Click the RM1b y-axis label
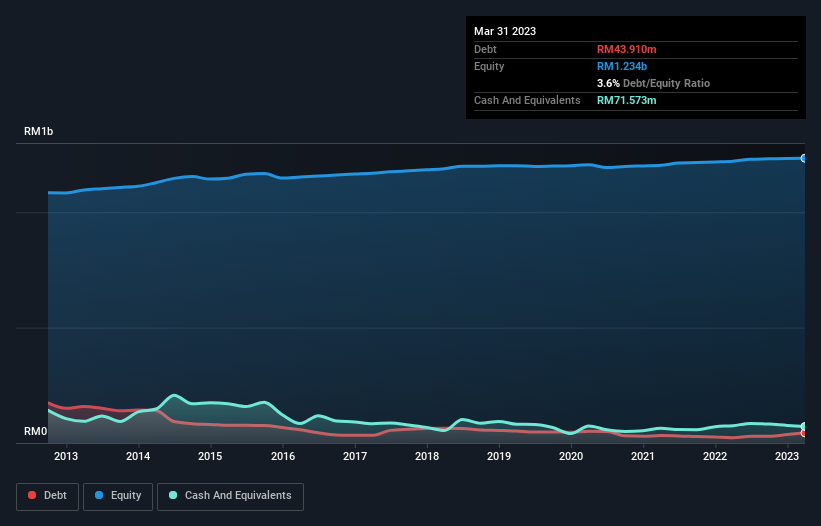Viewport: 821px width, 526px height. coord(41,132)
